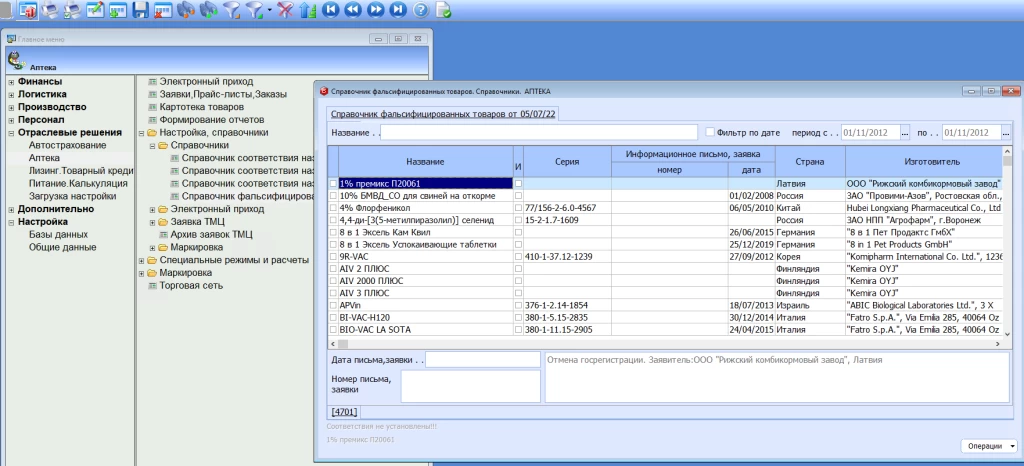This screenshot has width=1024, height=466.
Task: Click the document with green check icon
Action: [x=443, y=9]
